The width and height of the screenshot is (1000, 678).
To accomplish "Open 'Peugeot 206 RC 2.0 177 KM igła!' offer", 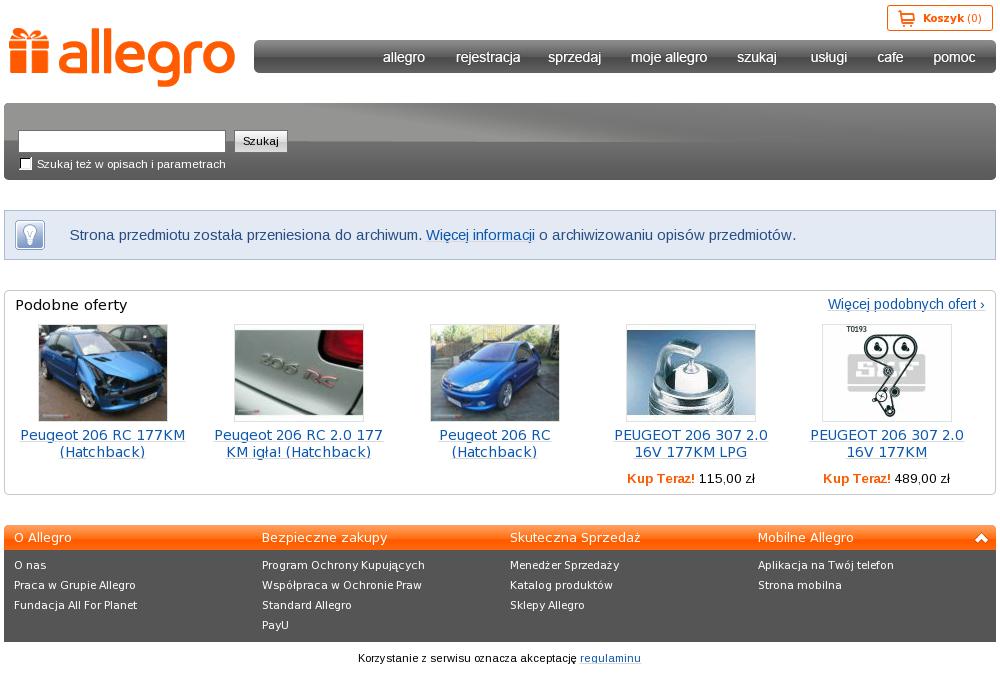I will pyautogui.click(x=298, y=443).
